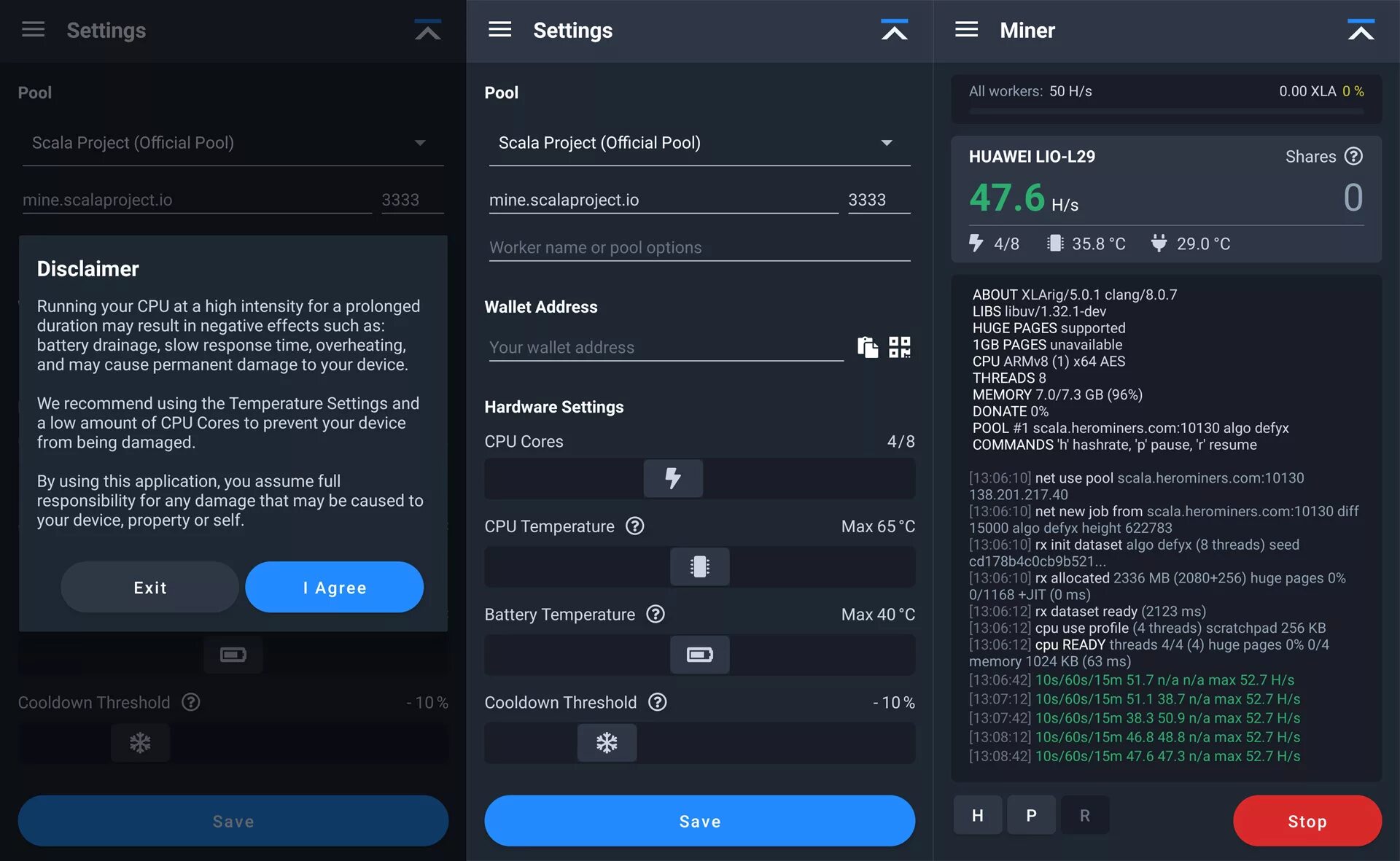
Task: Click I Agree on the disclaimer
Action: point(334,587)
